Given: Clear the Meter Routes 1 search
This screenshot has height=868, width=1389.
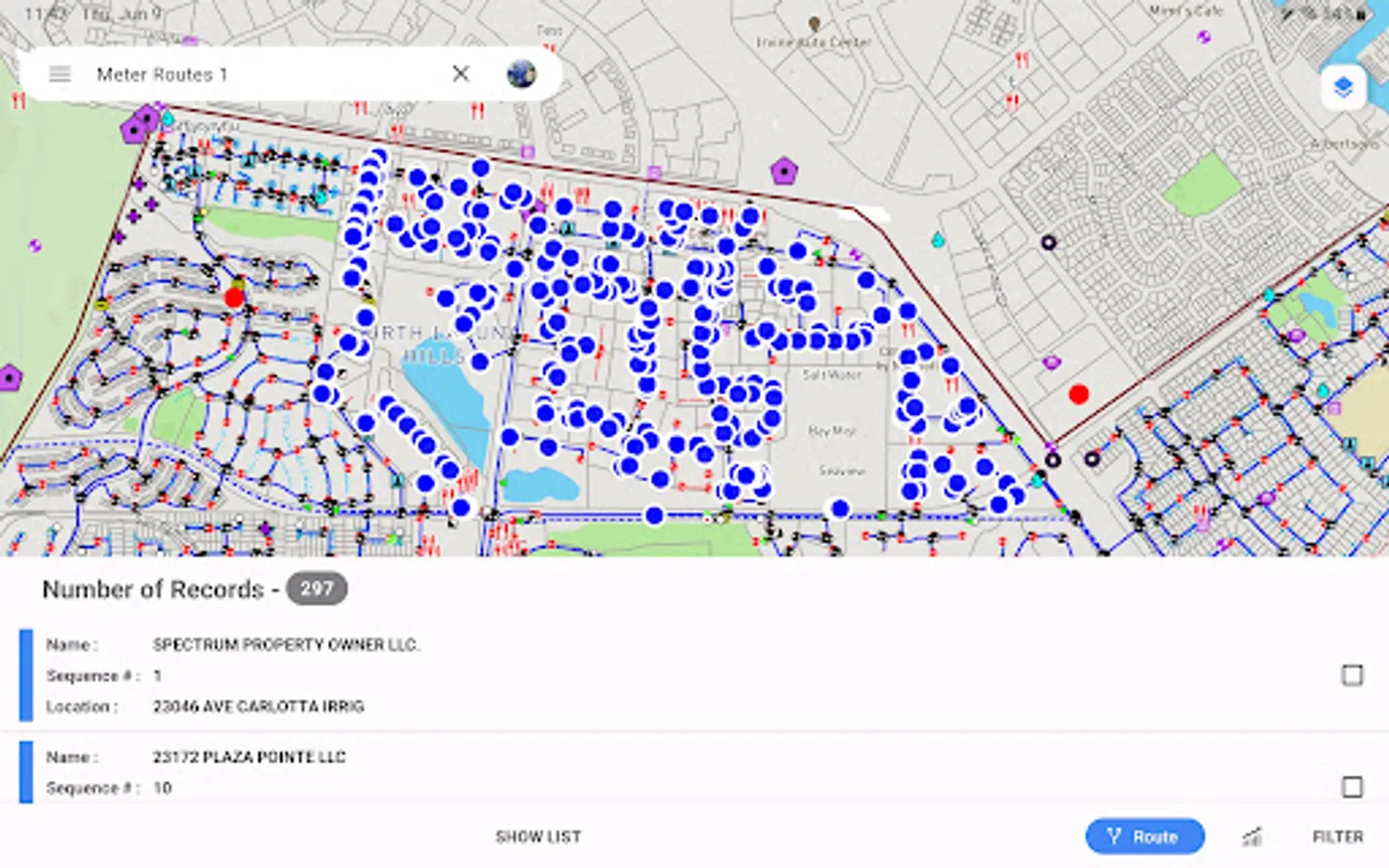Looking at the screenshot, I should (461, 74).
